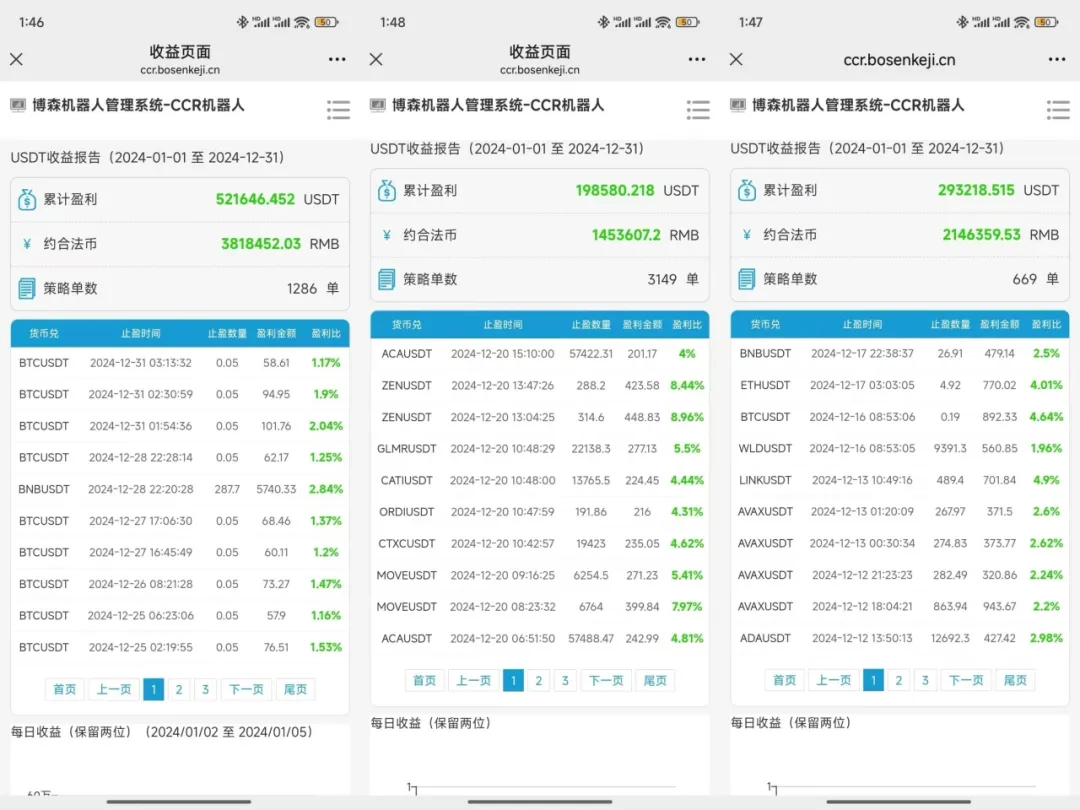Select BTCUSDT row dated 2024-12-31 03:13:32

[180, 363]
